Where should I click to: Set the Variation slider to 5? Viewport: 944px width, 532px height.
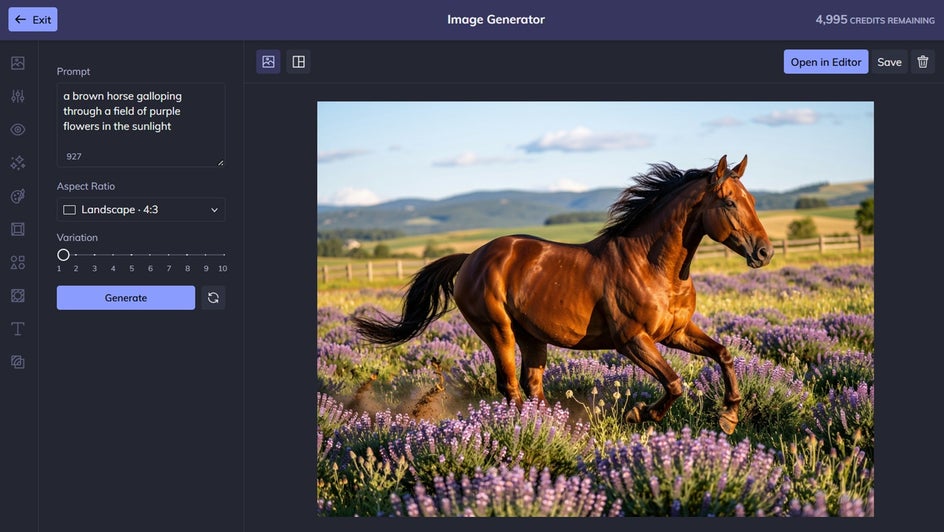131,255
